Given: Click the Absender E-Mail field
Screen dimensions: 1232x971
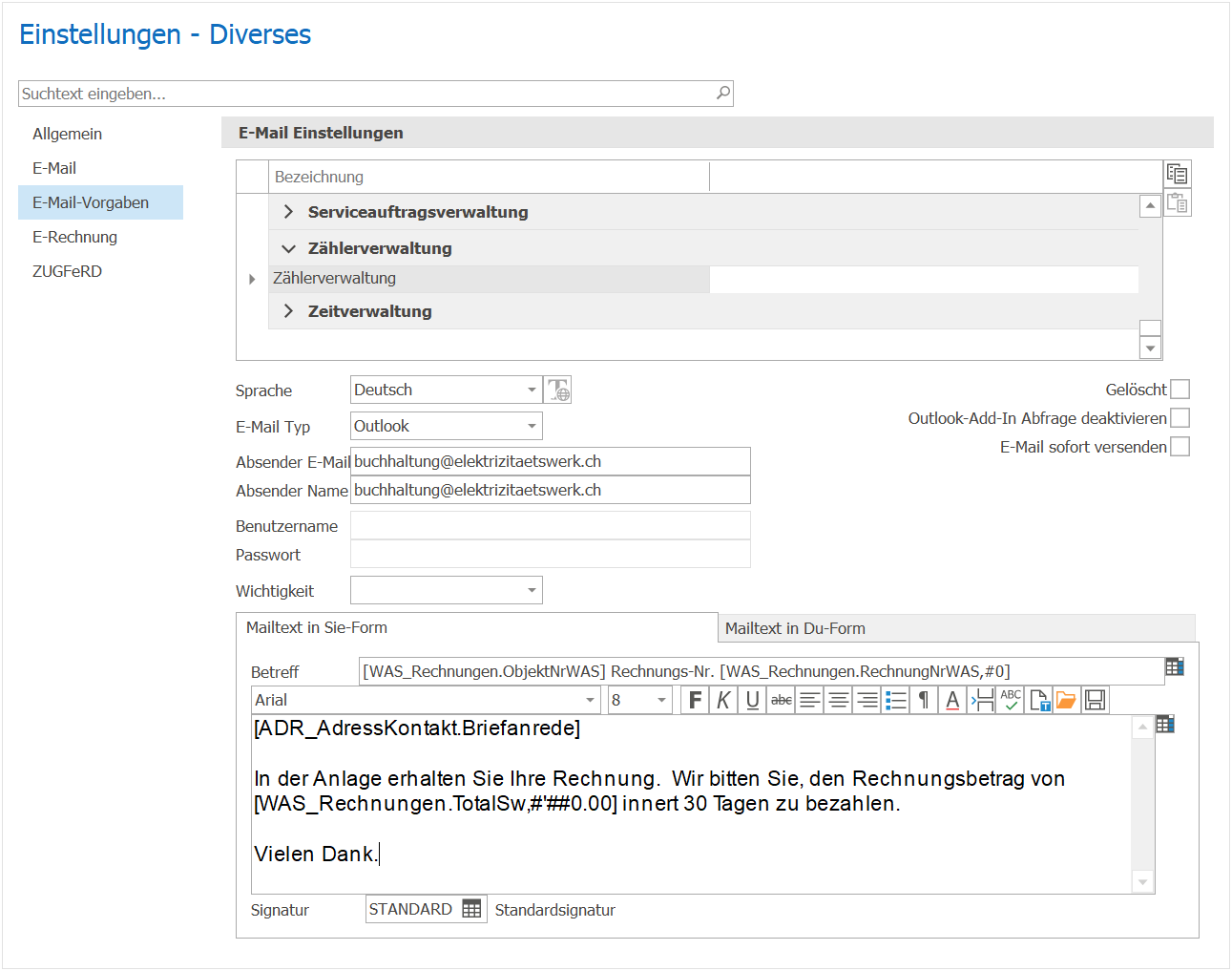Looking at the screenshot, I should 551,461.
